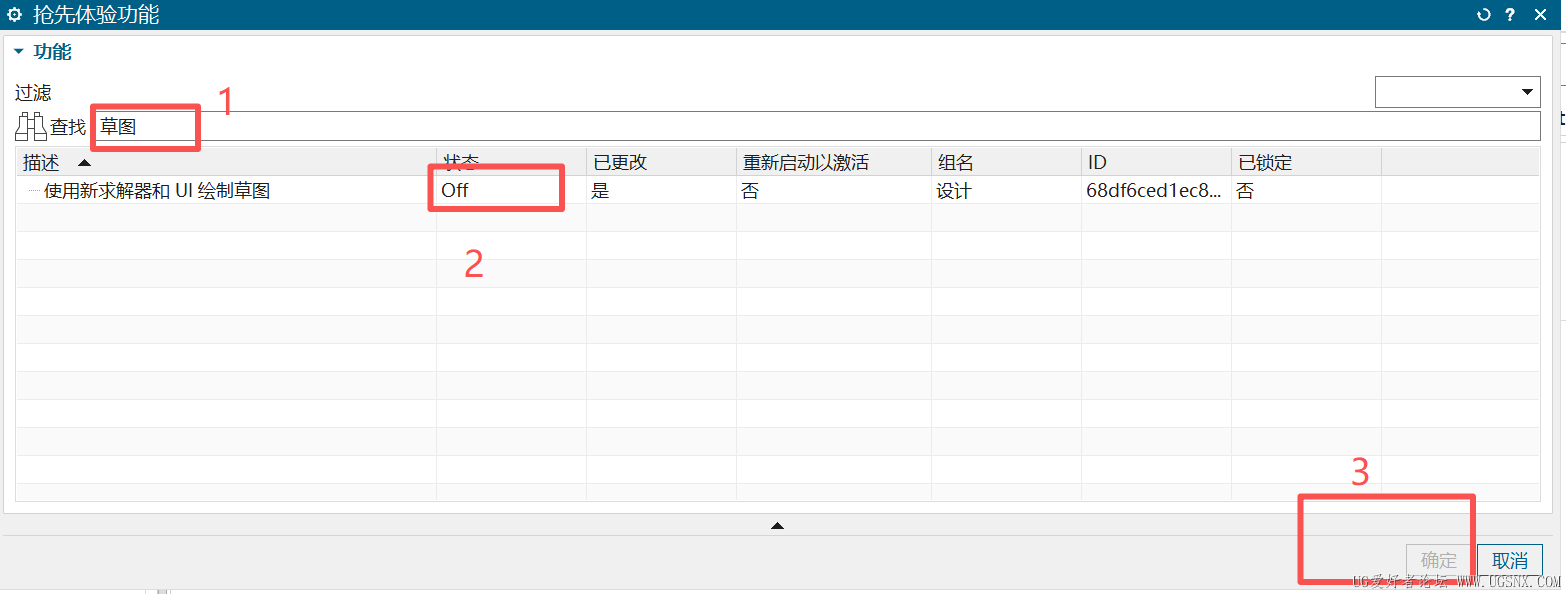The image size is (1566, 594).
Task: Click the 否 cell under 重新启动以激活
Action: [x=833, y=190]
